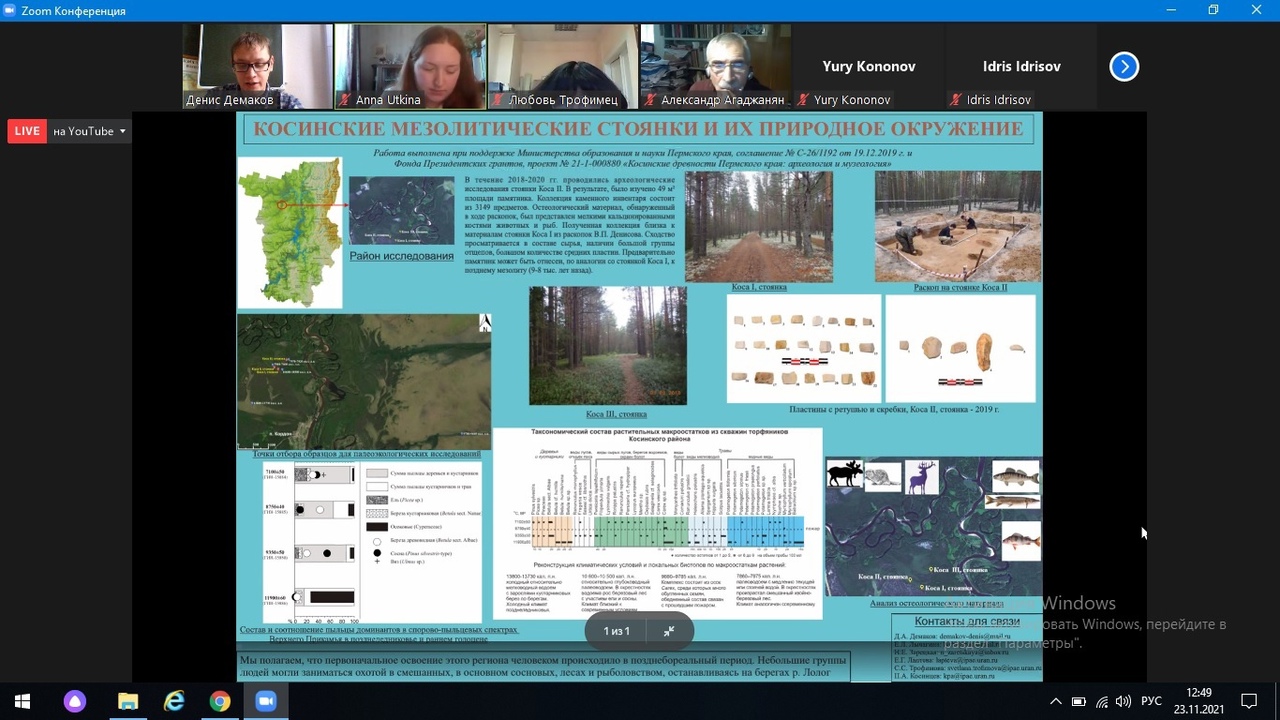Click the muted mic icon beside Александр Агаджанян
The height and width of the screenshot is (720, 1280).
650,100
